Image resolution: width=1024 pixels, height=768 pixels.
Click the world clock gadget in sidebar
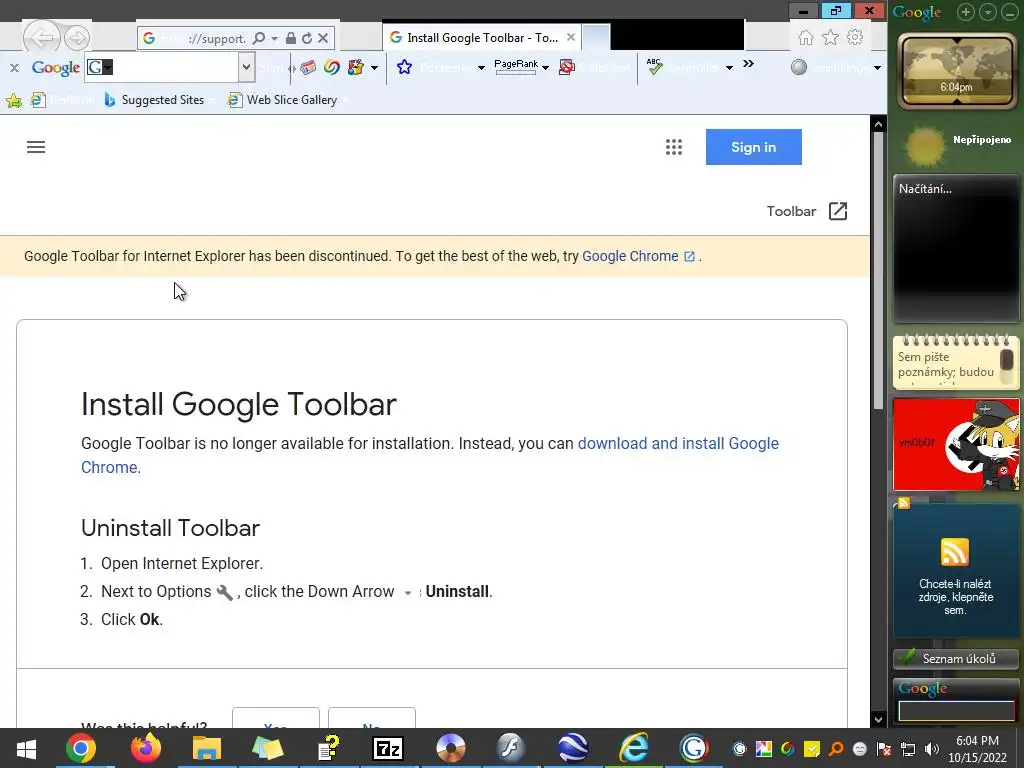point(955,72)
